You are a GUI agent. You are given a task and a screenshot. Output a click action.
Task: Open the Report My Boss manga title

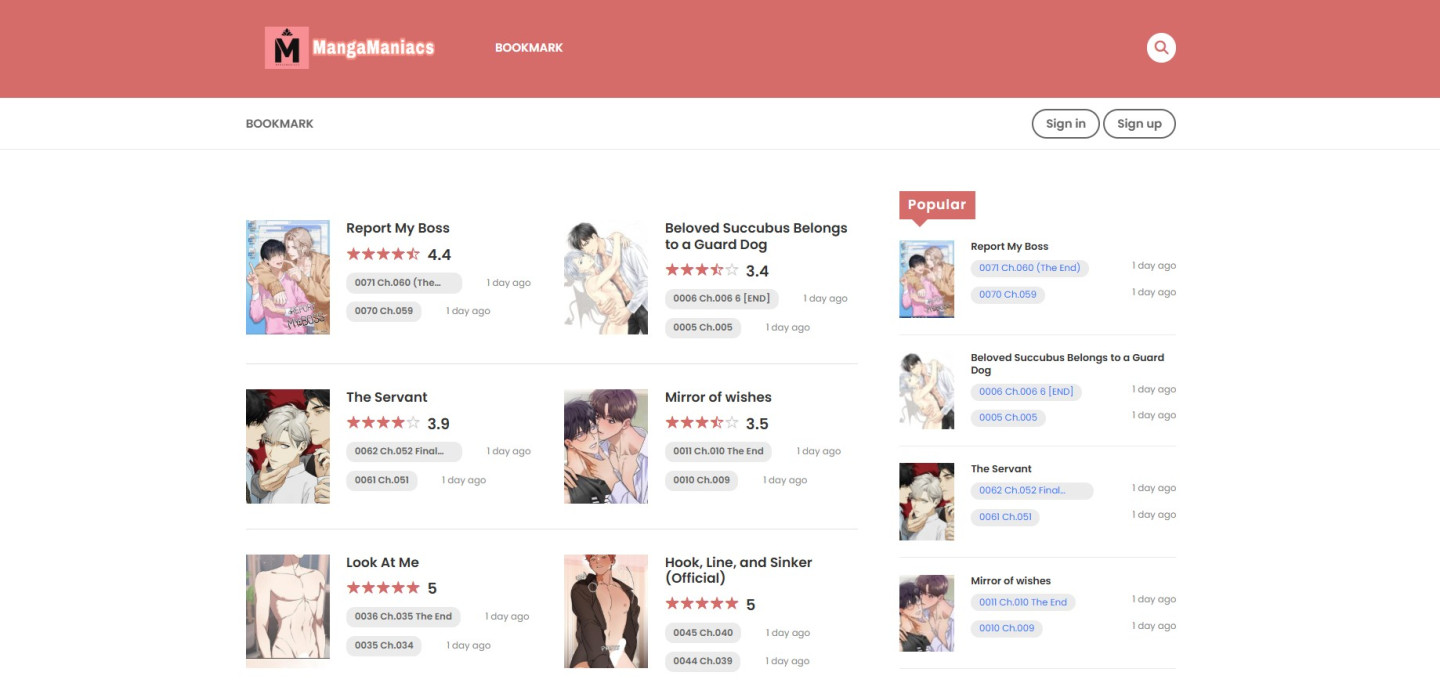[397, 227]
